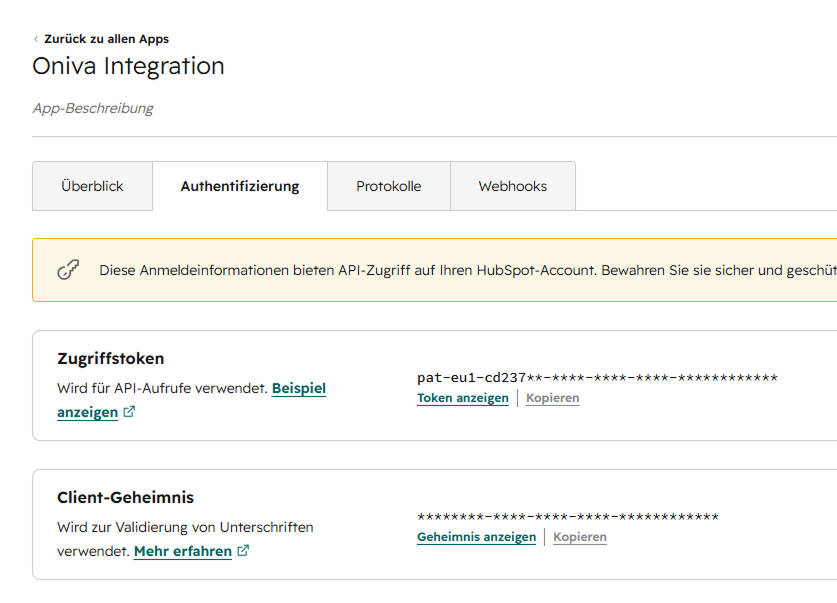Click Kopieren next to Token anzeigen

tap(552, 398)
